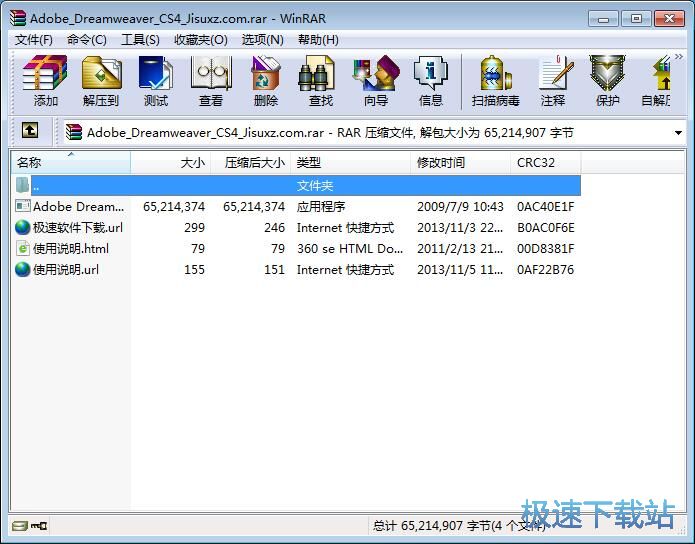Click globe icon of 极速软件下载.url
The image size is (695, 544).
23,227
